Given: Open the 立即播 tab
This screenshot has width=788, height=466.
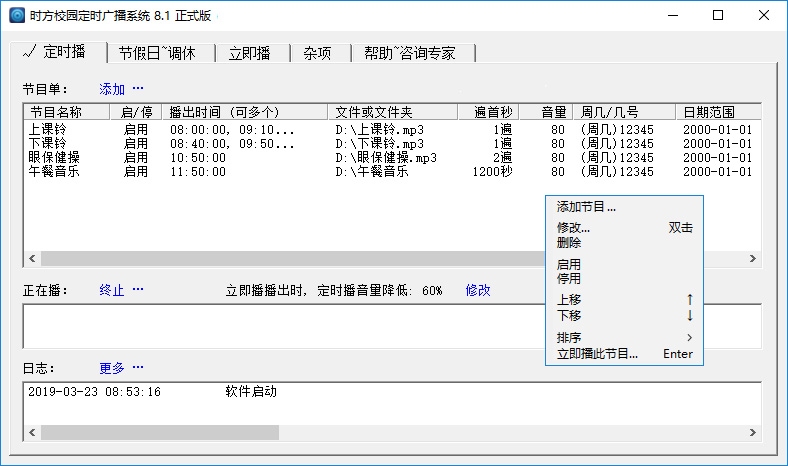Looking at the screenshot, I should [x=249, y=53].
